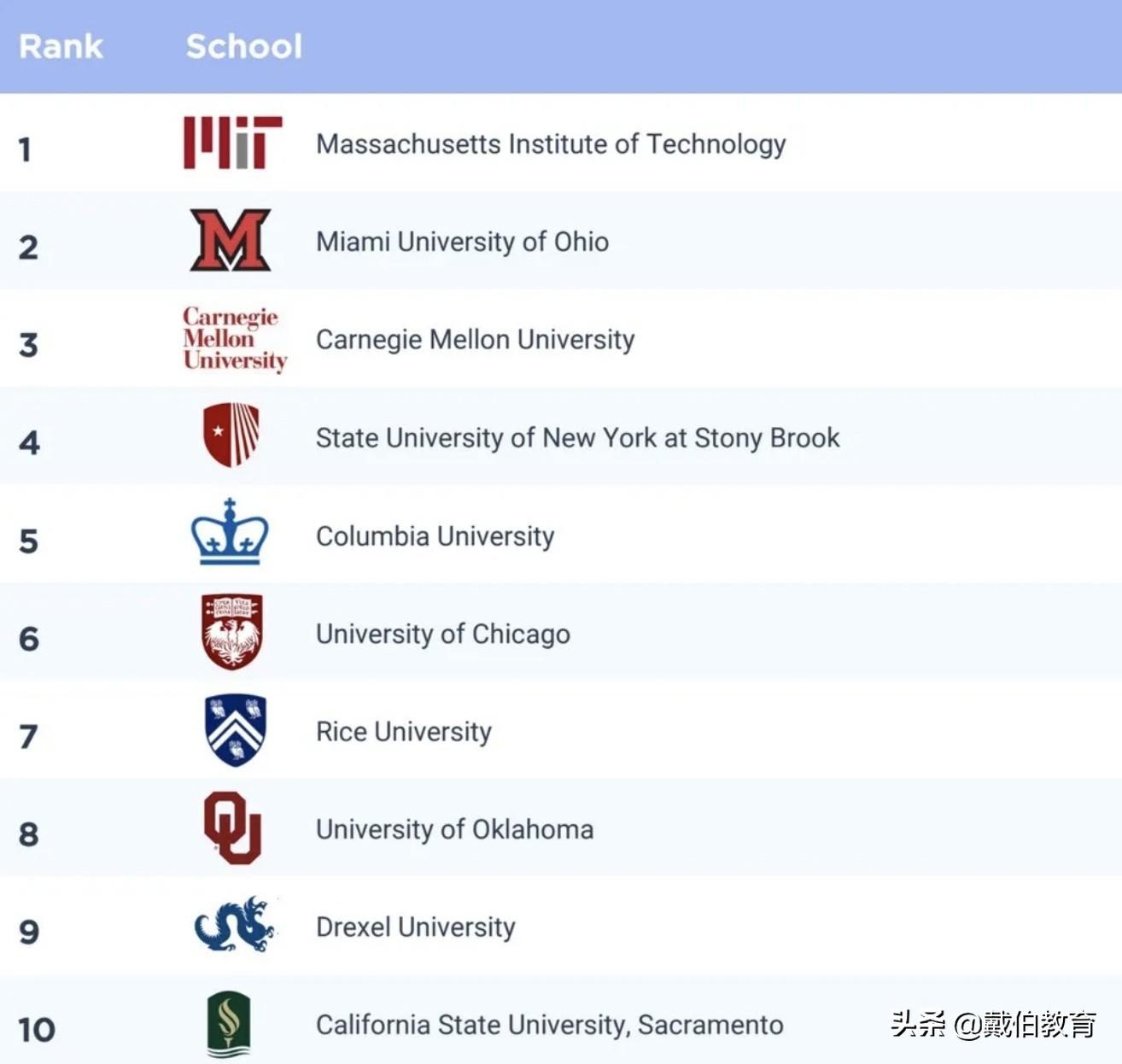Image resolution: width=1122 pixels, height=1064 pixels.
Task: Click the Columbia University name
Action: 435,536
